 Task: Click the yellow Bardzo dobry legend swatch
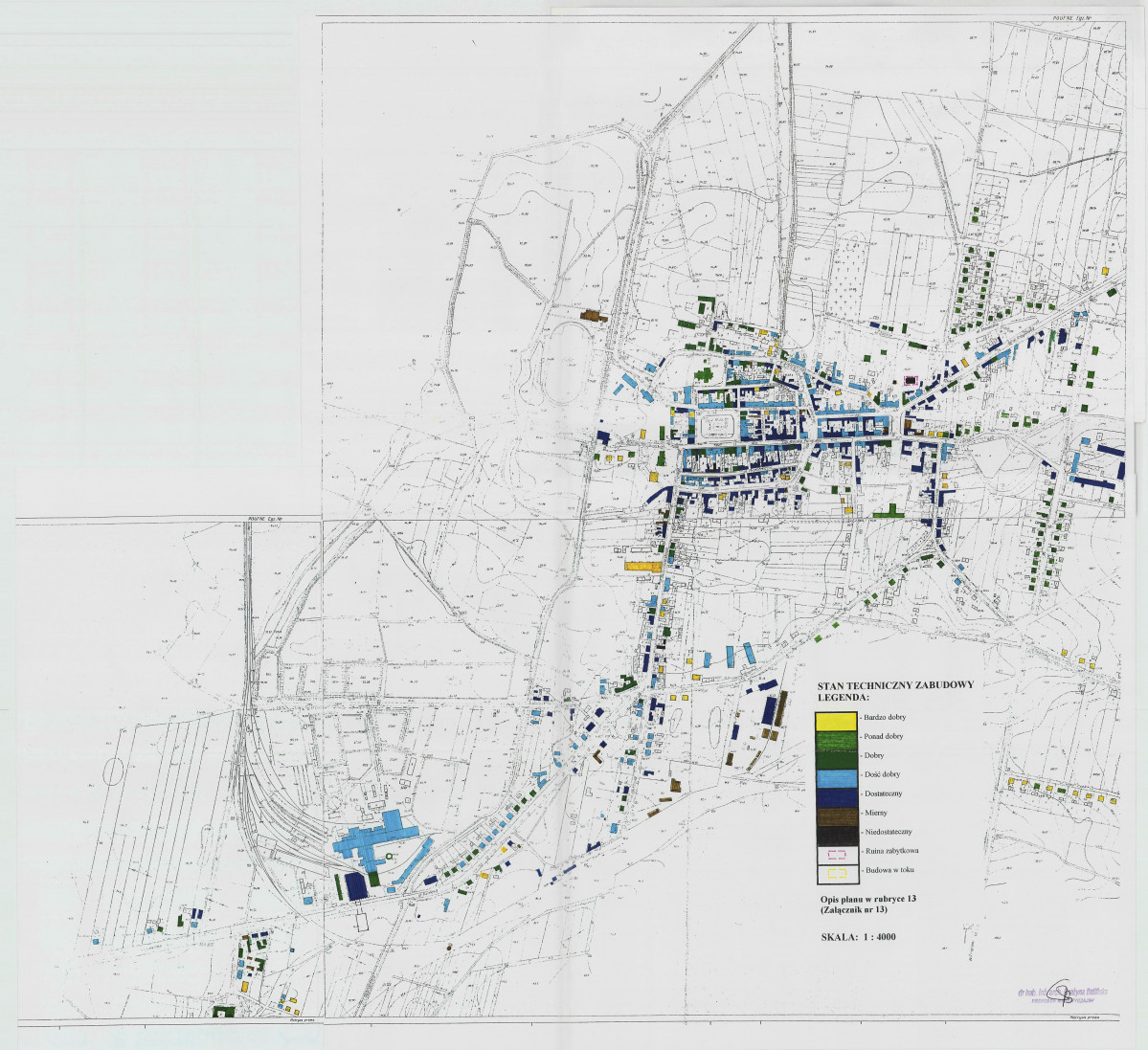point(837,720)
